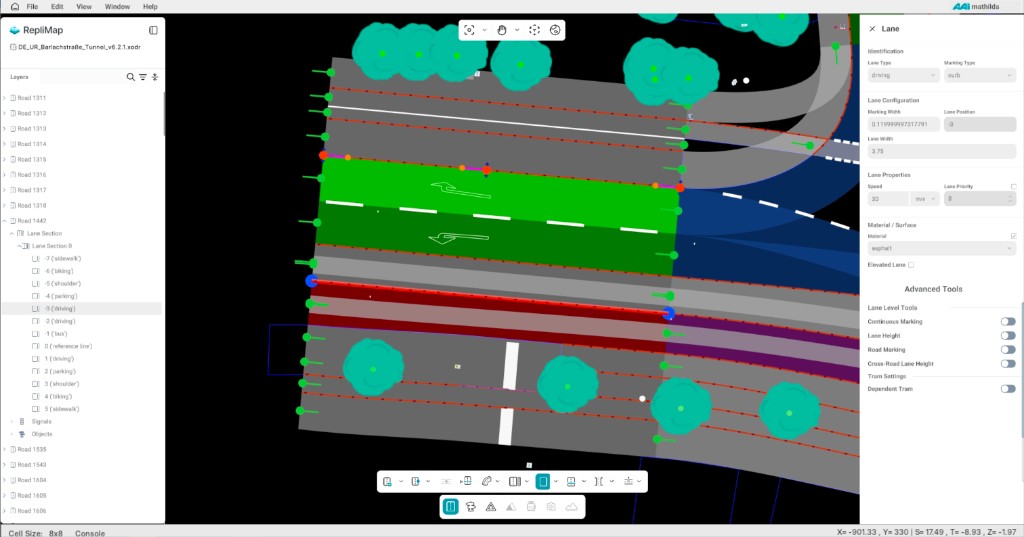1024x537 pixels.
Task: Open the speed unit m/s dropdown
Action: [925, 199]
